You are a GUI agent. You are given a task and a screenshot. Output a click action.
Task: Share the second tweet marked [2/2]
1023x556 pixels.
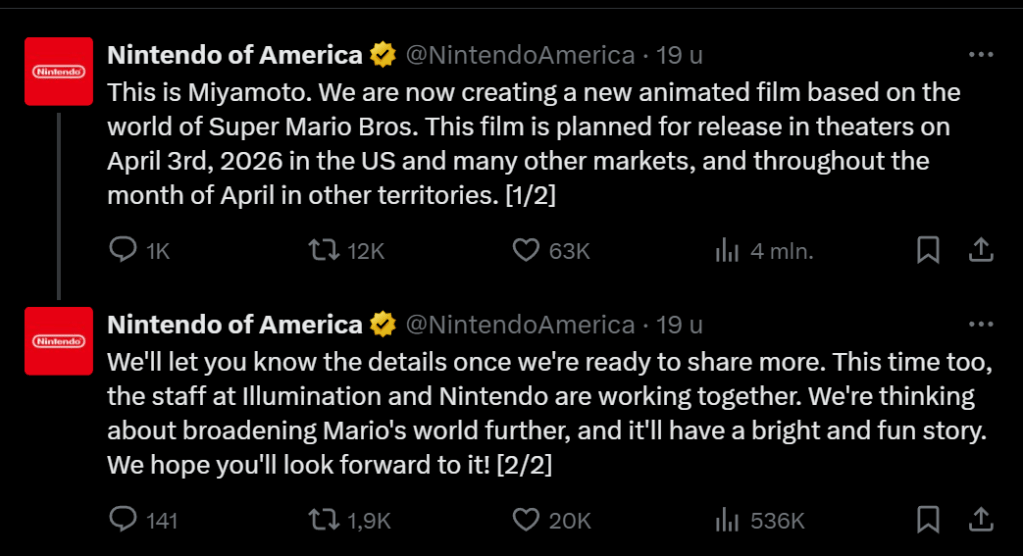click(x=981, y=520)
